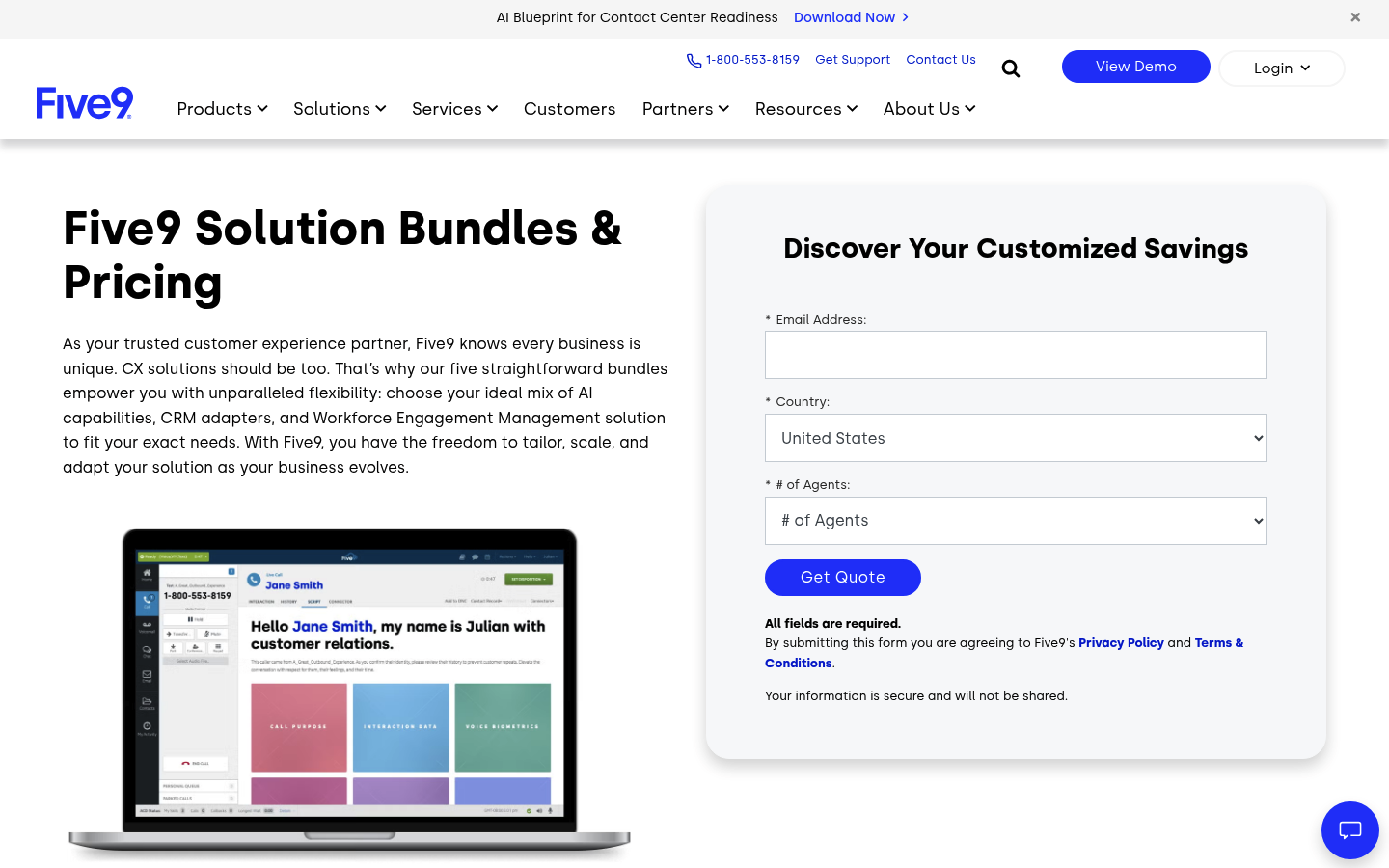1389x868 pixels.
Task: Open the search magnifier icon
Action: [1011, 68]
